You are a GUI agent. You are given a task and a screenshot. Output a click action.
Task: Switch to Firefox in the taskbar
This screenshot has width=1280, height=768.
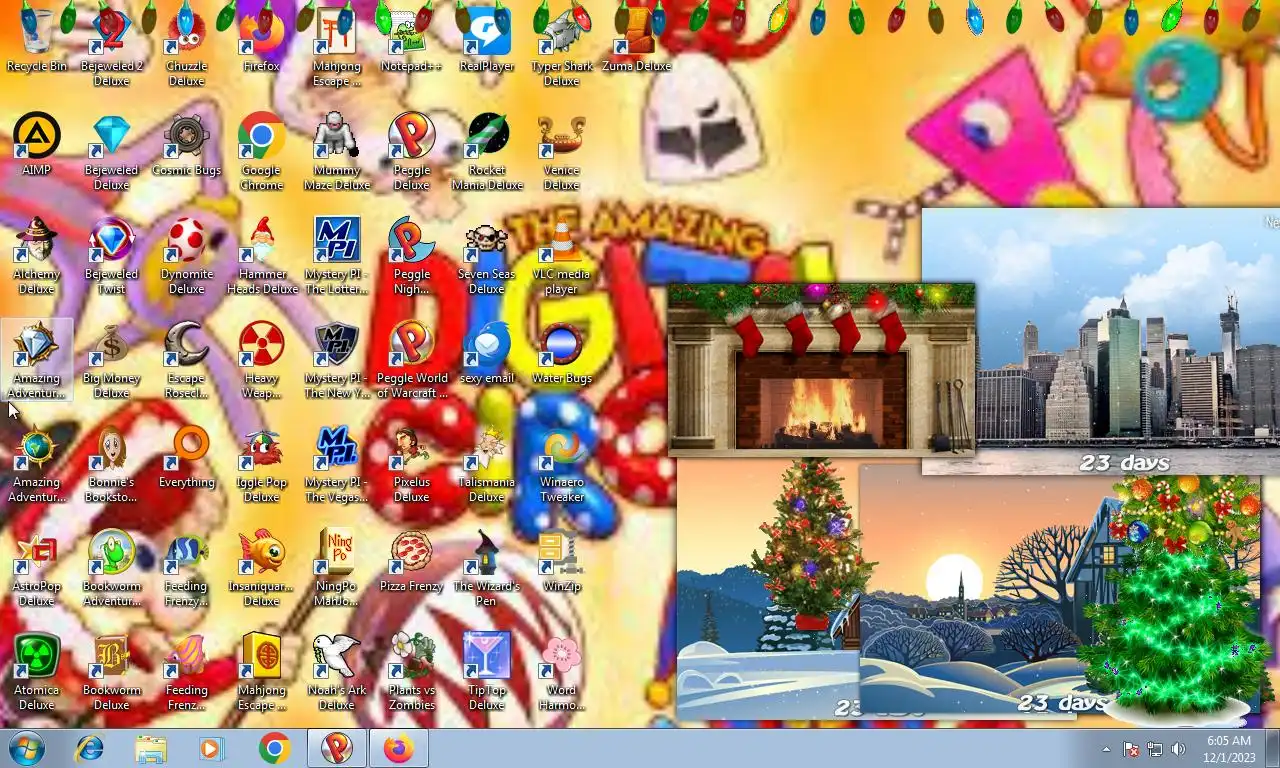point(398,748)
